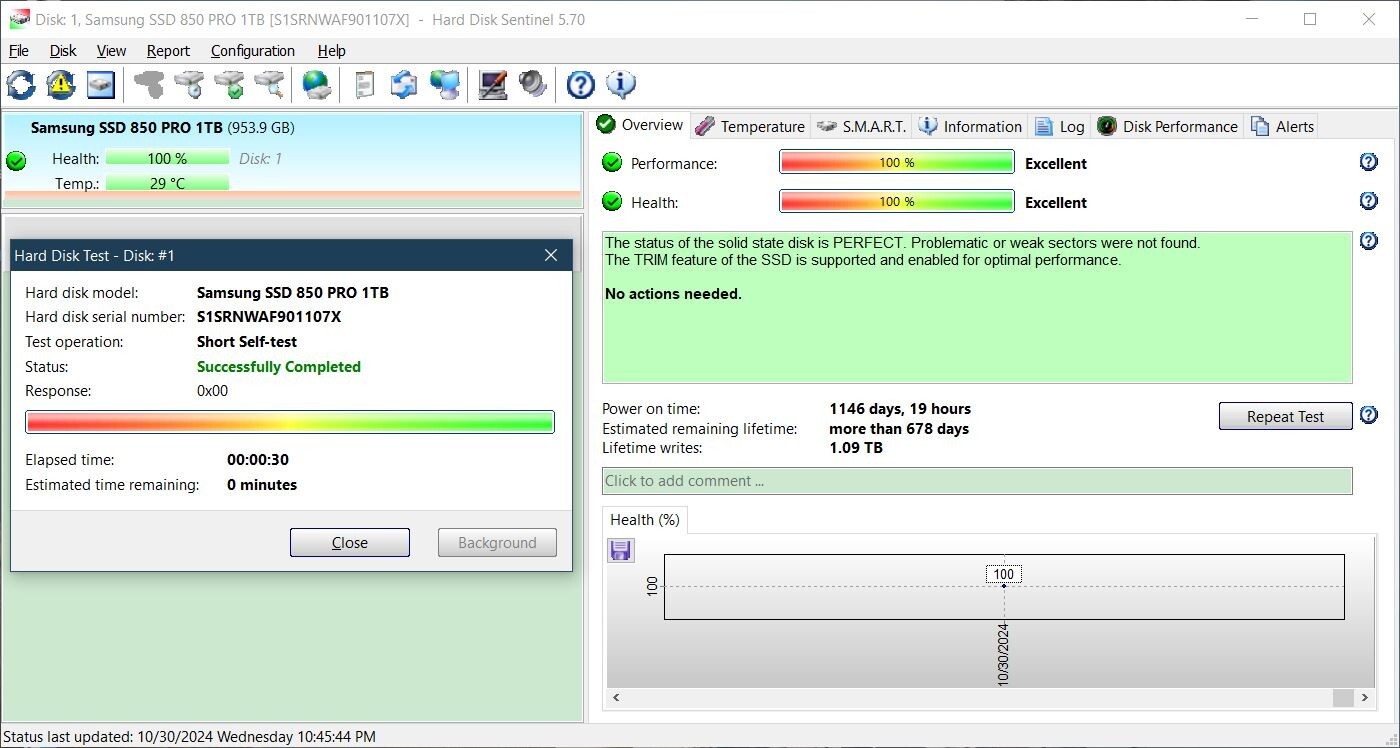Click '1146 days, 19 hours' power on time
The width and height of the screenshot is (1400, 748).
coord(900,409)
